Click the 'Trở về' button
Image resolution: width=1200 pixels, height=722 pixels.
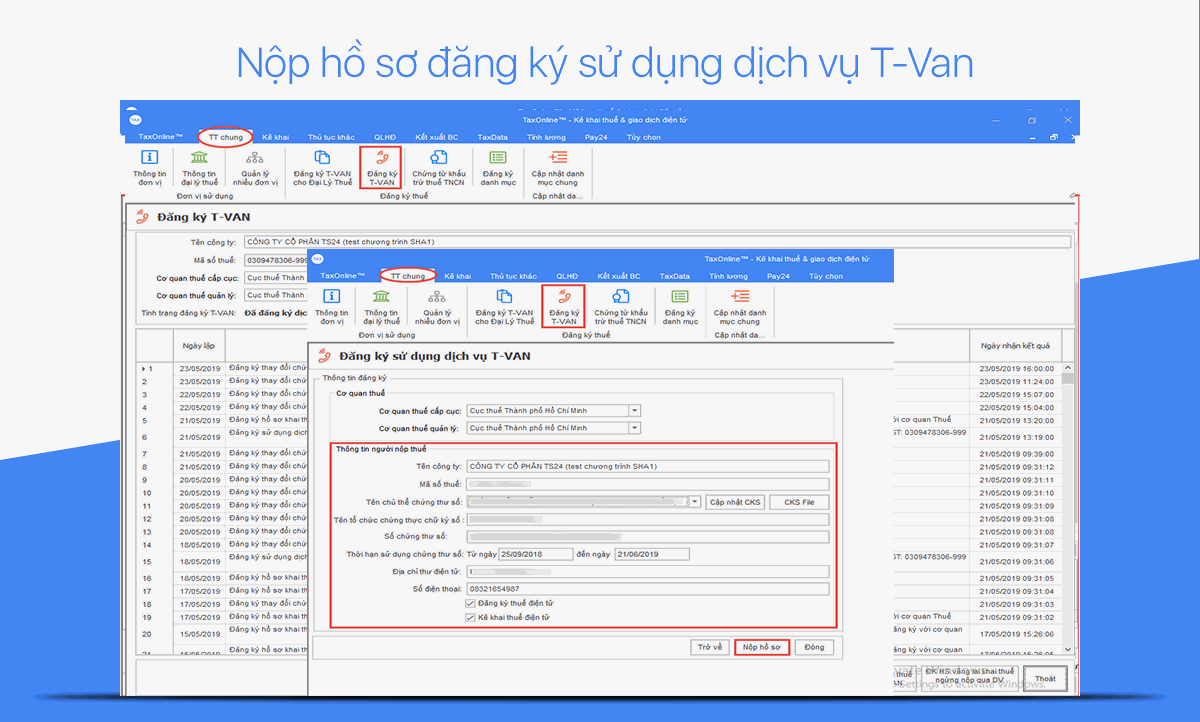click(710, 647)
